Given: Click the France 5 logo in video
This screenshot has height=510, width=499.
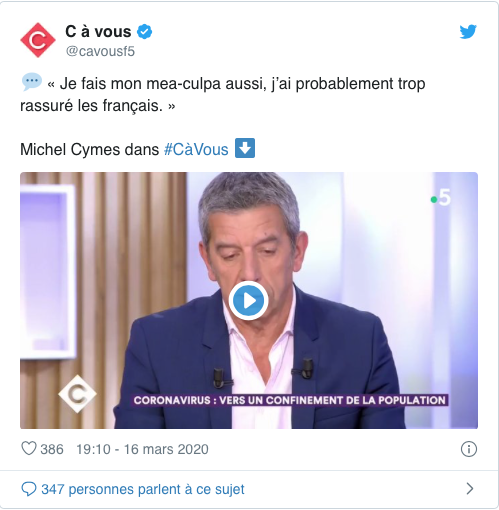Looking at the screenshot, I should pos(441,198).
